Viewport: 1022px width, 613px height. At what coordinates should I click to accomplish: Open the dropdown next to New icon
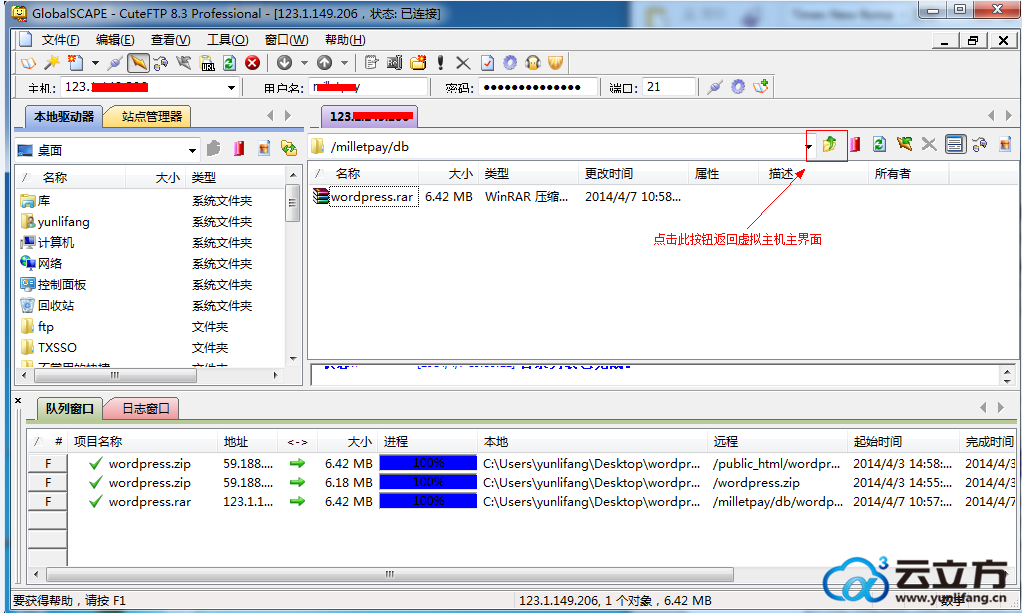point(95,63)
